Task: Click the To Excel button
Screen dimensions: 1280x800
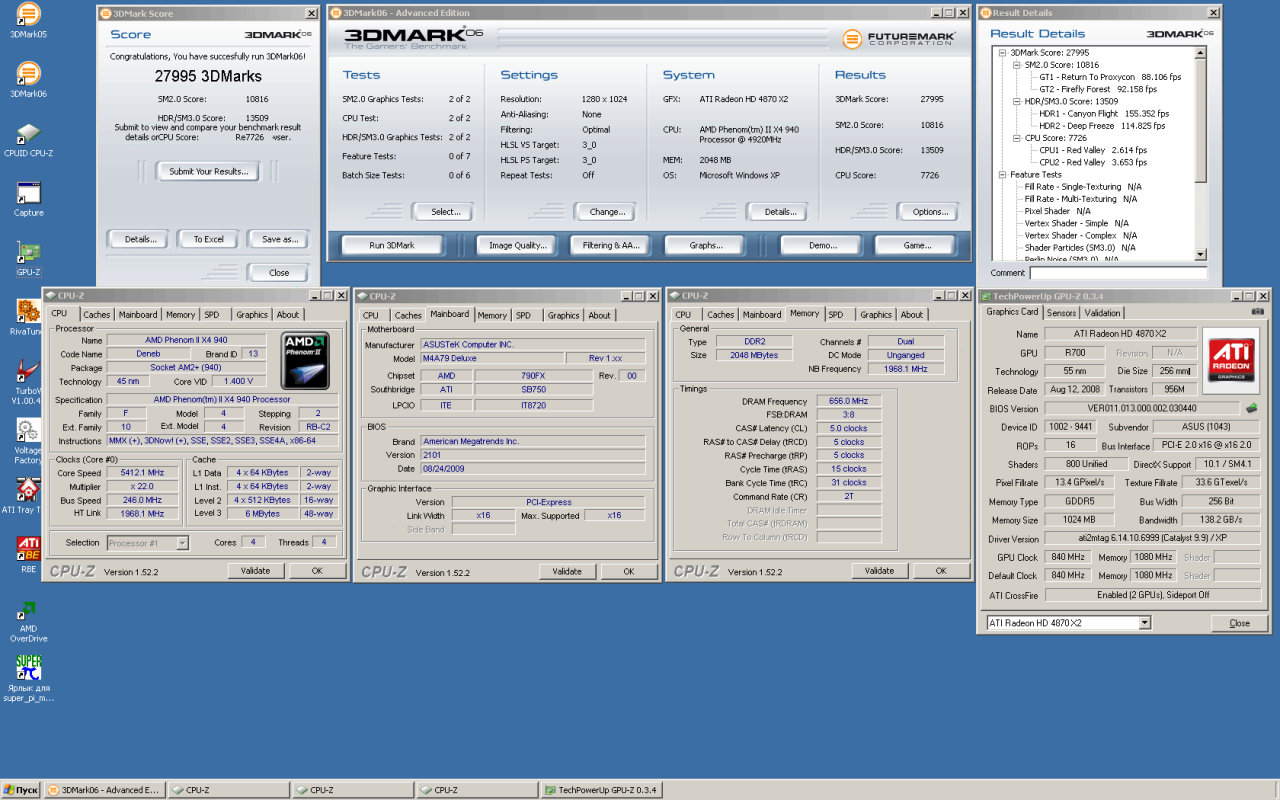Action: 209,240
